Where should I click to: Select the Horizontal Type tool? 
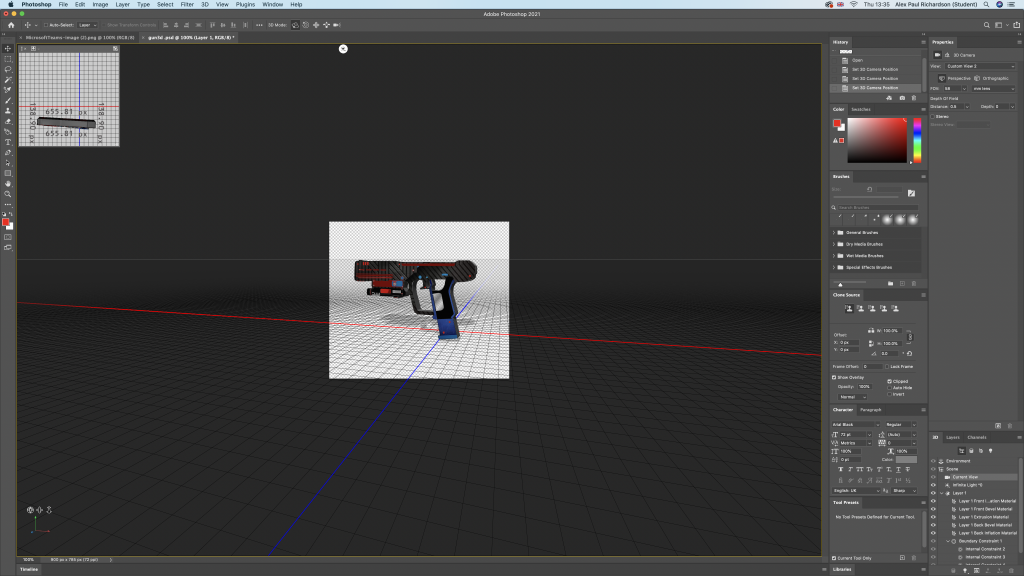click(8, 142)
